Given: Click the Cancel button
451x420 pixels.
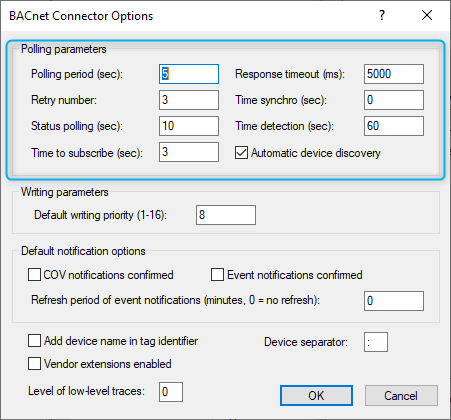Looking at the screenshot, I should [401, 396].
